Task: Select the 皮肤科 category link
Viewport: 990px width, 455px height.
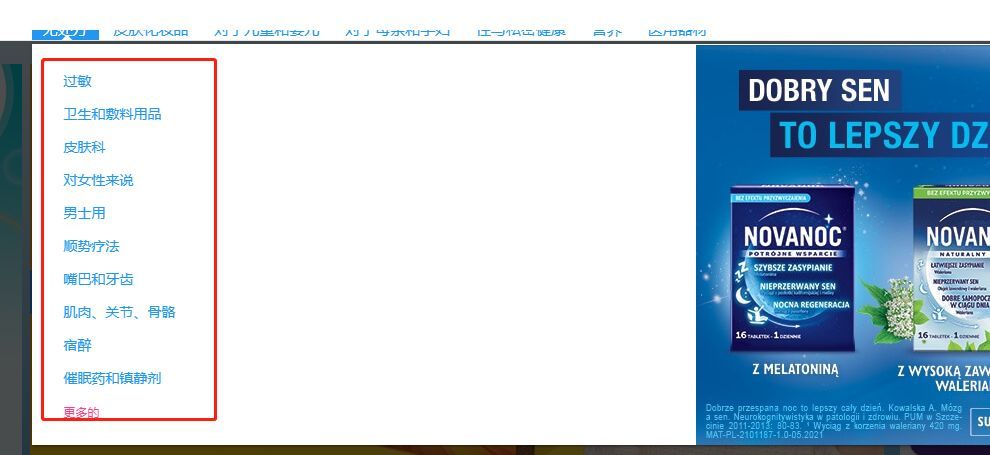Action: click(84, 148)
